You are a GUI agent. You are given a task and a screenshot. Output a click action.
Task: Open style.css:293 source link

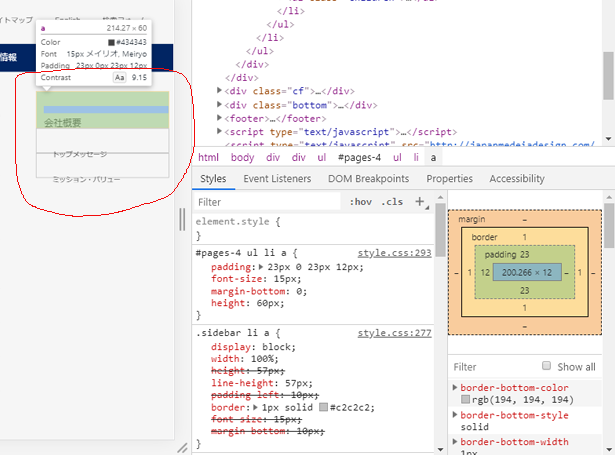tap(394, 254)
